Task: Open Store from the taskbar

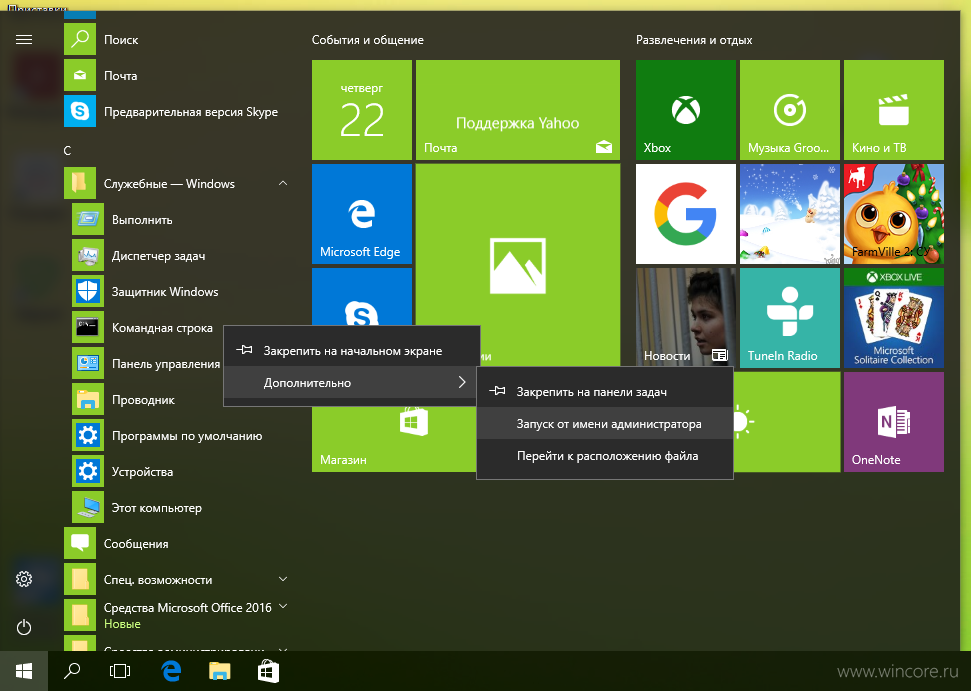Action: click(268, 671)
